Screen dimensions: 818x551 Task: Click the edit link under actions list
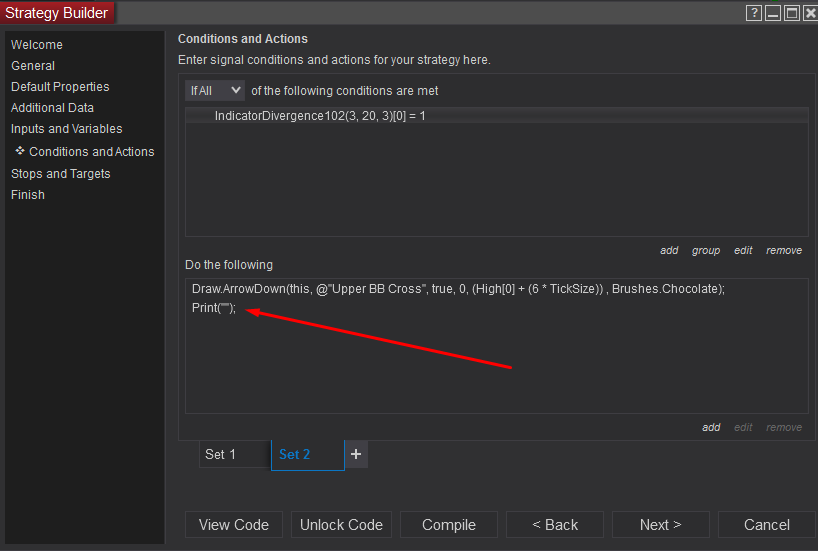743,427
